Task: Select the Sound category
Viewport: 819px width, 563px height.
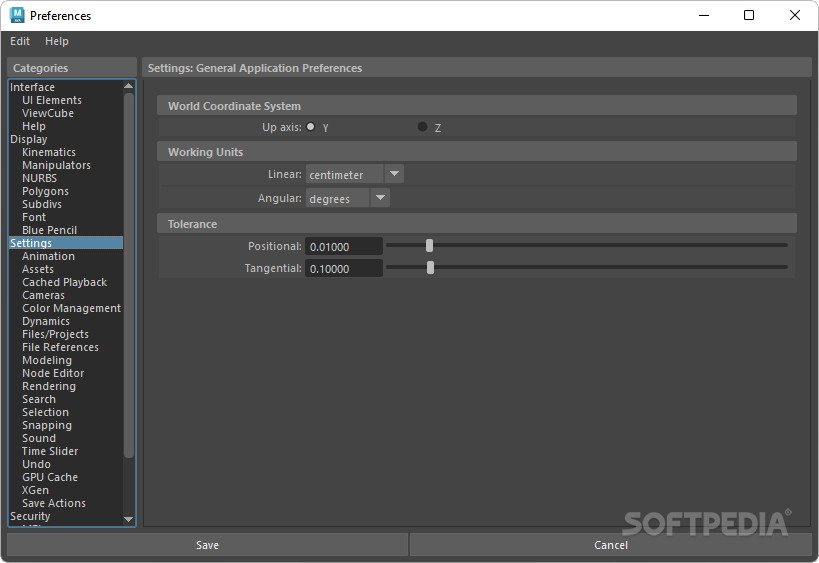Action: click(39, 439)
